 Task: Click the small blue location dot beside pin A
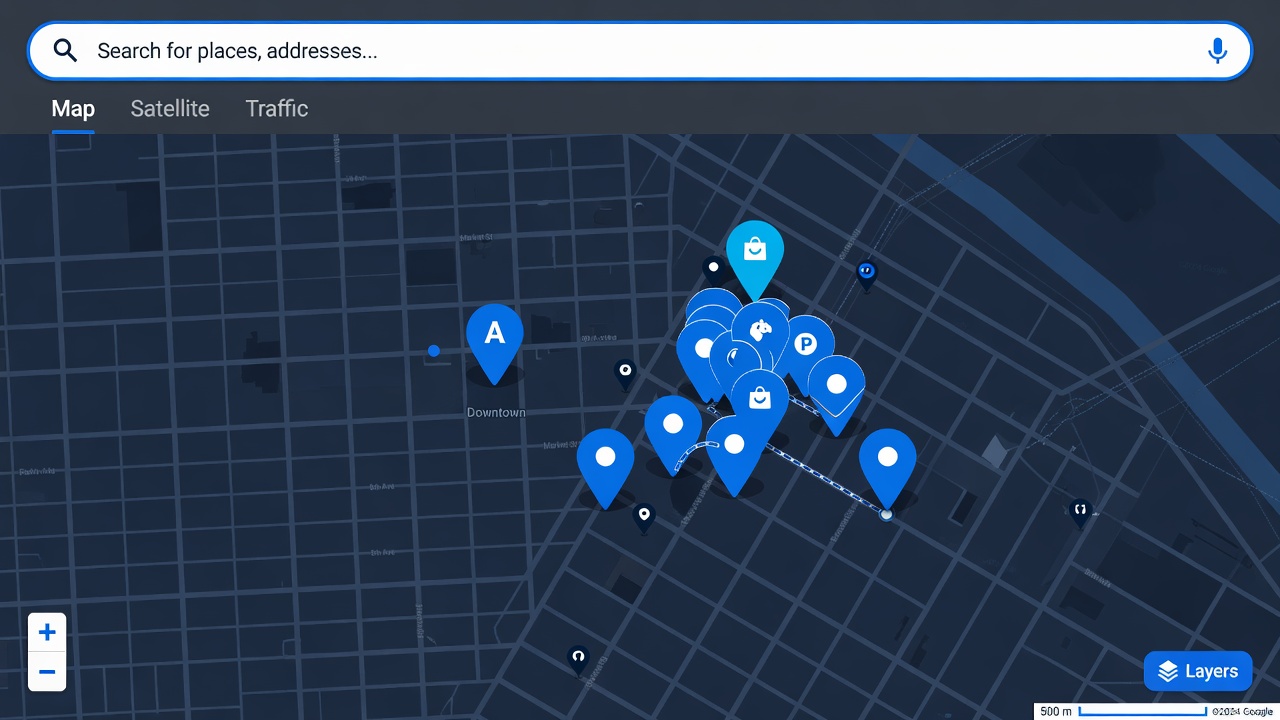coord(434,351)
